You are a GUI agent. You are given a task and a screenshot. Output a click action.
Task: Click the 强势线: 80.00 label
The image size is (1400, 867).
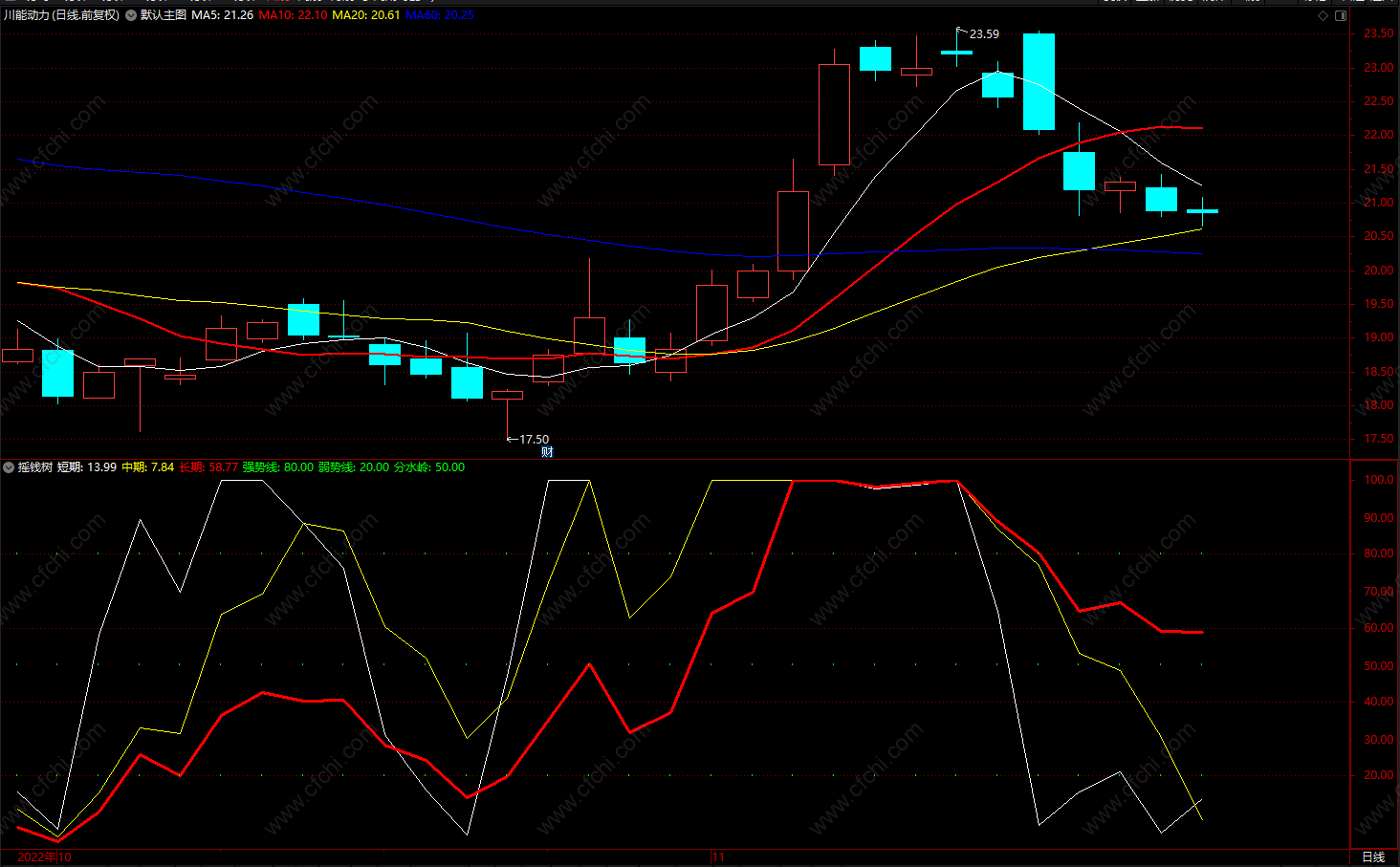[x=278, y=467]
